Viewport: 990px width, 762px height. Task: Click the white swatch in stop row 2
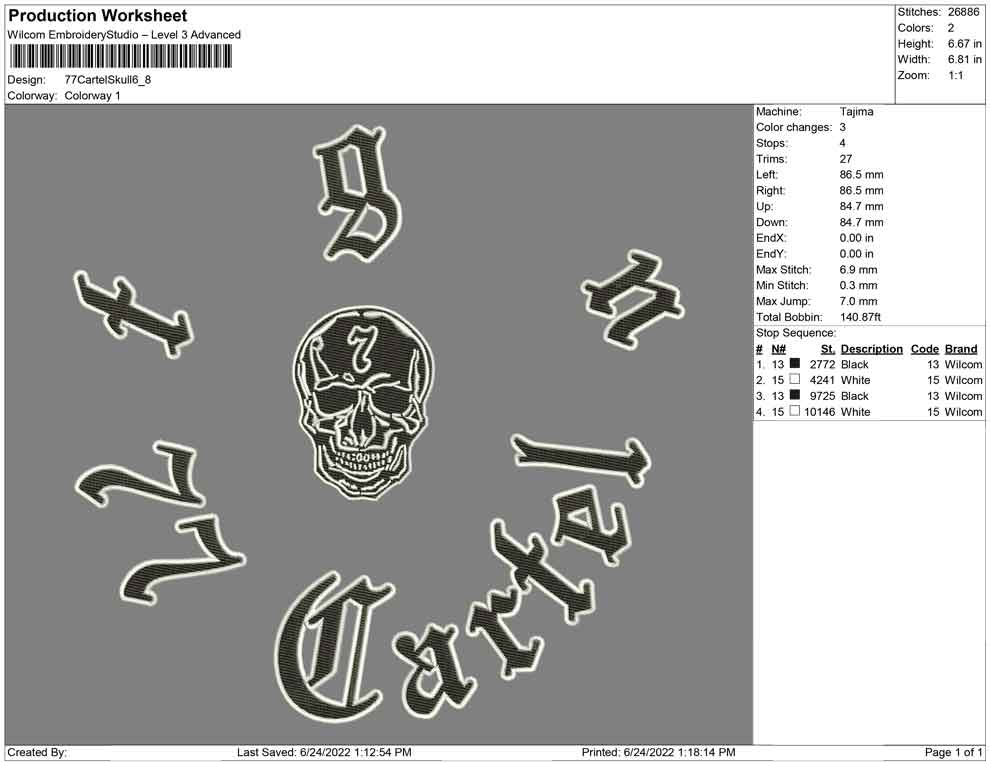pyautogui.click(x=795, y=379)
